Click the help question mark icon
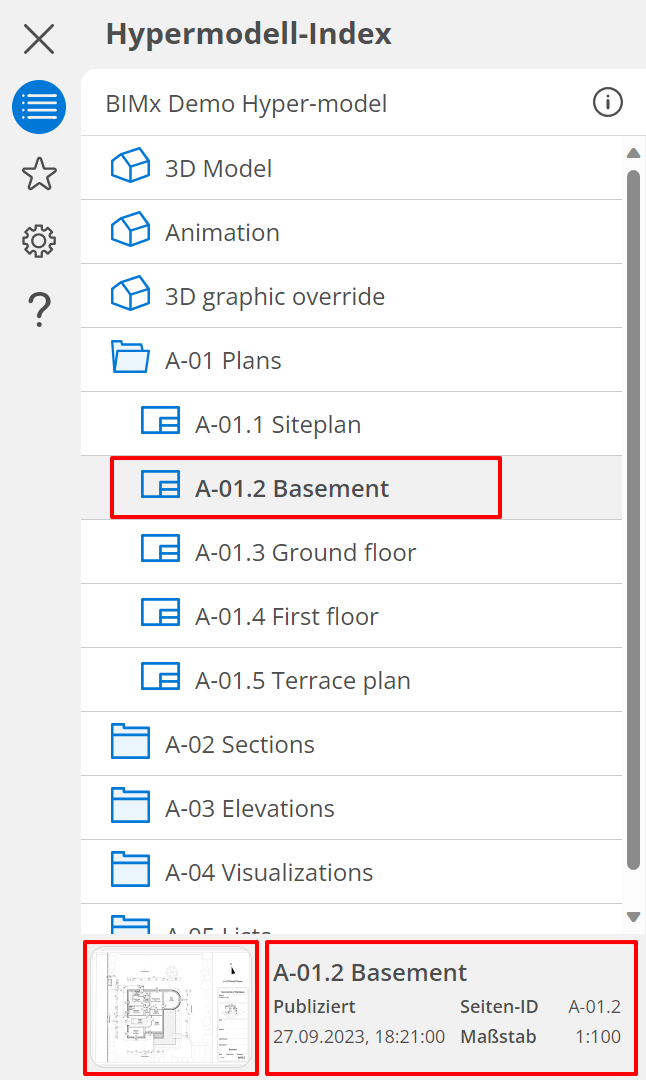The height and width of the screenshot is (1080, 646). tap(39, 309)
